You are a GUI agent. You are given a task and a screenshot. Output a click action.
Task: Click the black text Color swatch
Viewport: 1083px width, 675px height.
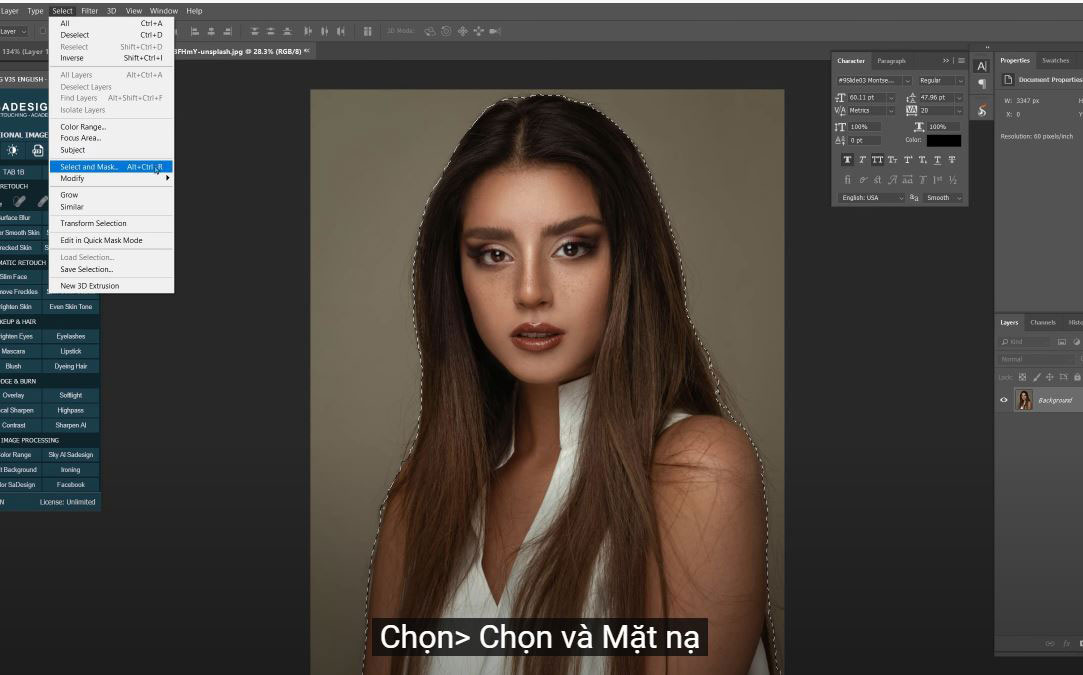943,141
